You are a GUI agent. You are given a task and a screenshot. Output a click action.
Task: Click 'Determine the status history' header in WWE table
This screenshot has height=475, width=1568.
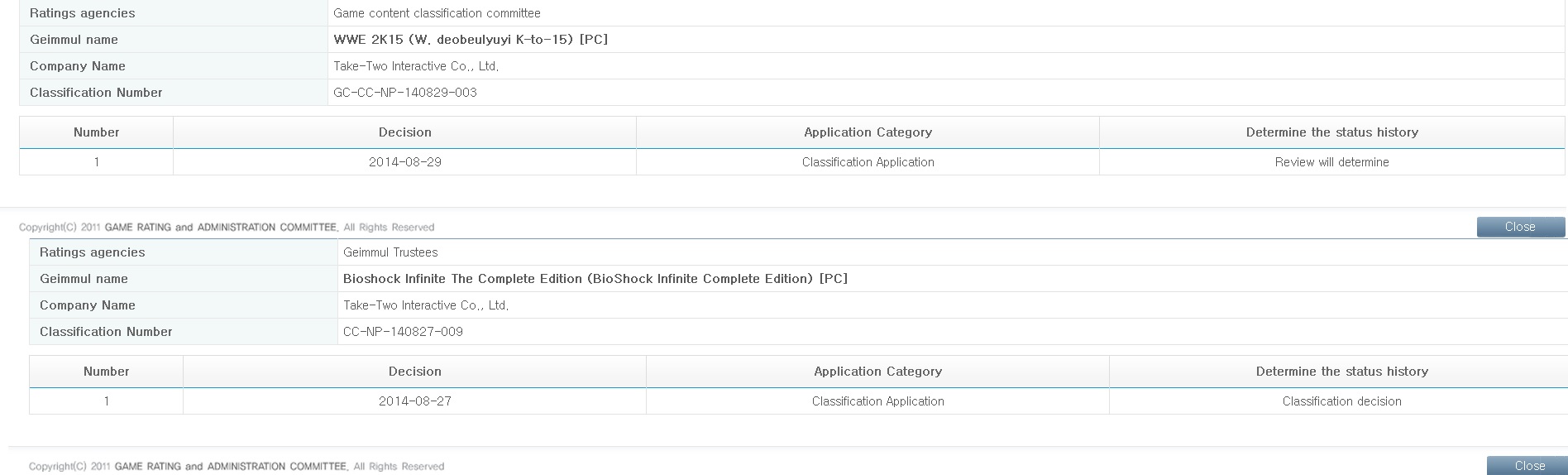pyautogui.click(x=1331, y=132)
